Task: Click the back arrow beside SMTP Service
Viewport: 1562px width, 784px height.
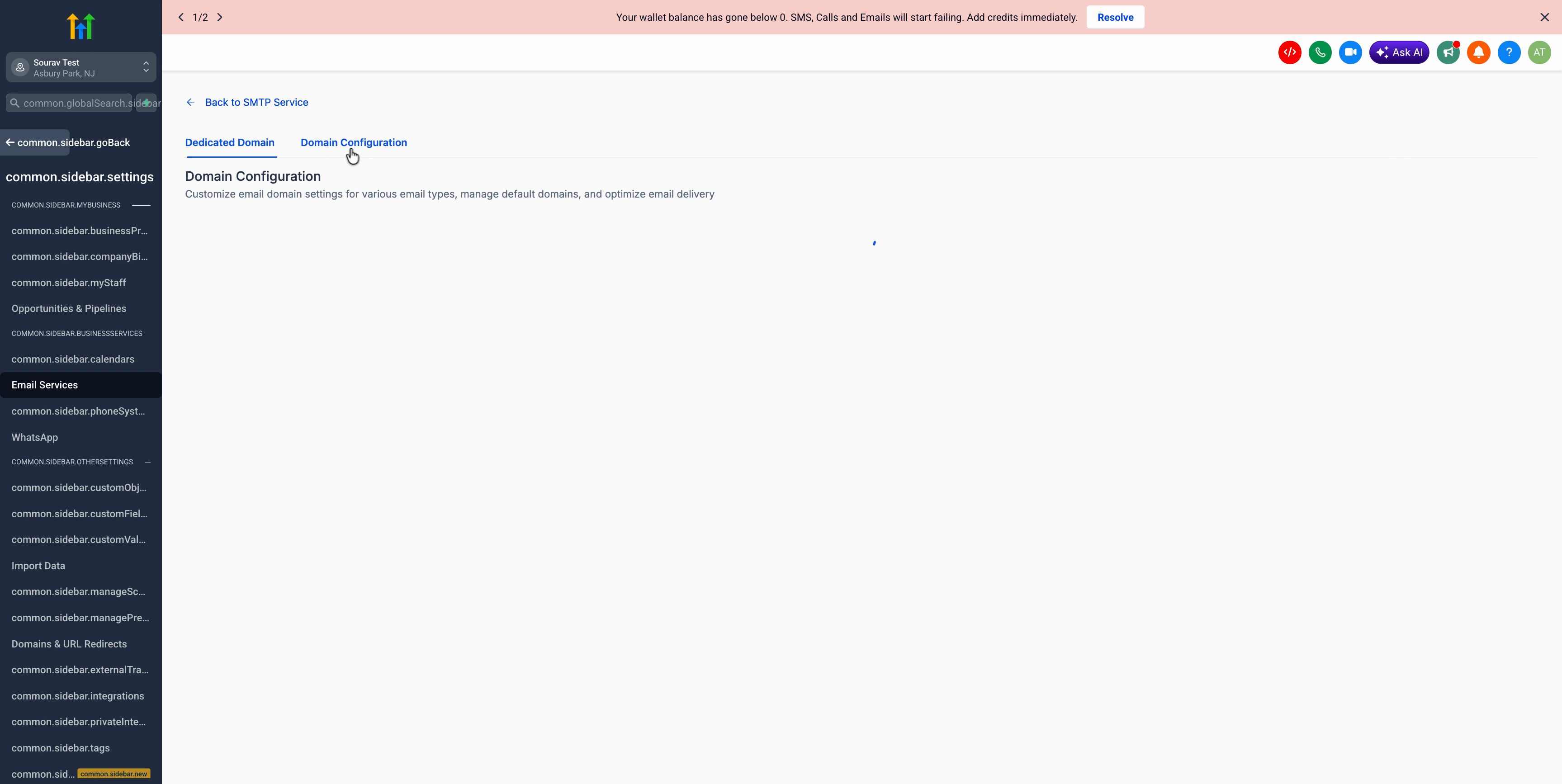Action: pos(190,103)
